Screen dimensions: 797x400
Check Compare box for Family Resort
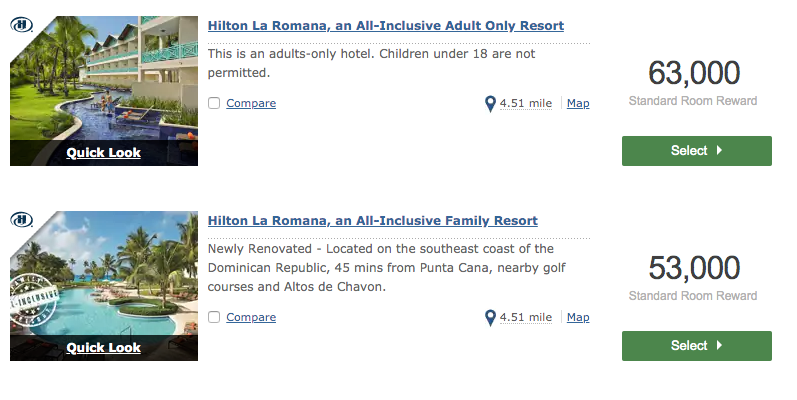pos(214,317)
